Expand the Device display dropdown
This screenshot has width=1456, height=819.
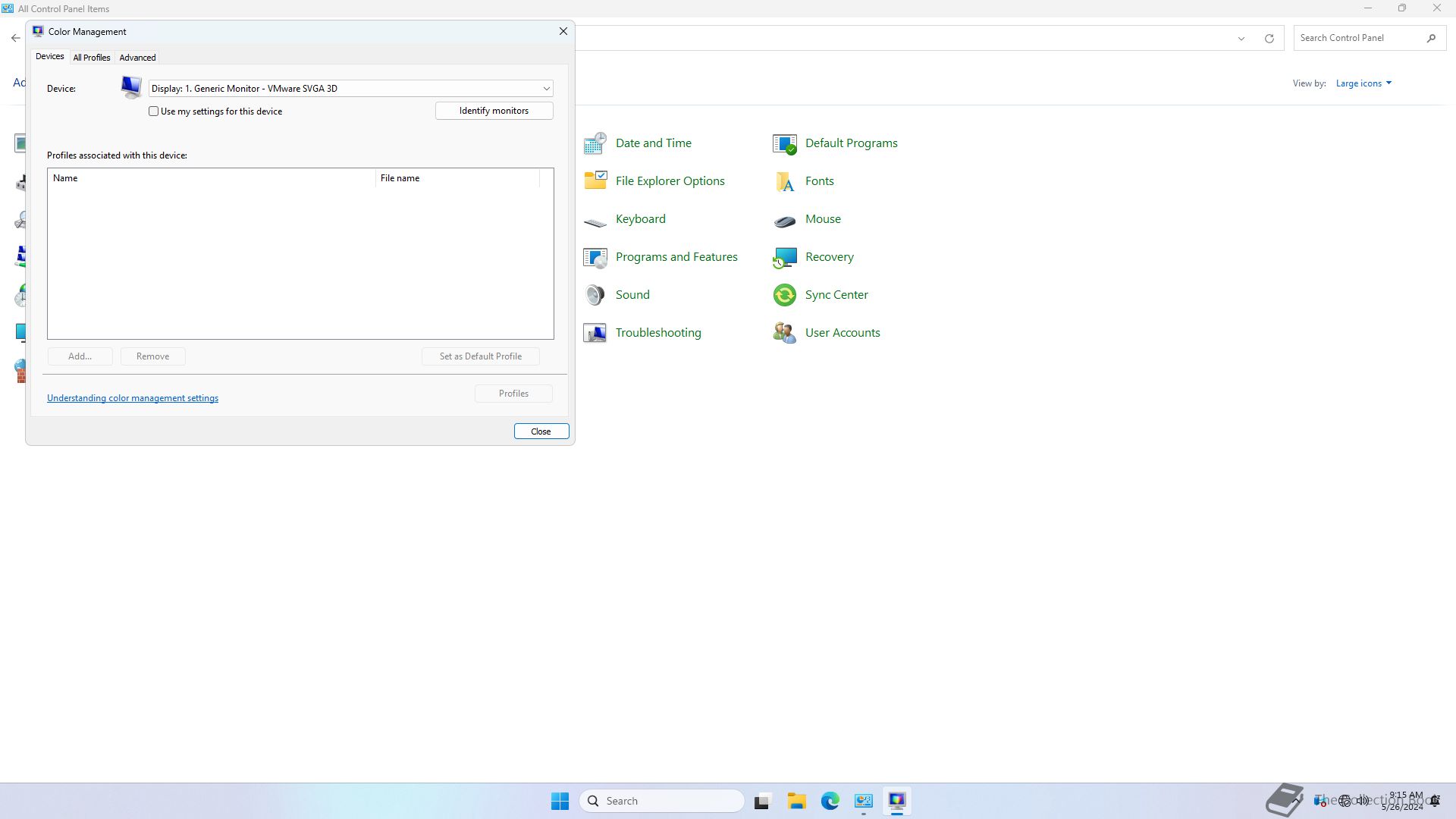pyautogui.click(x=545, y=89)
